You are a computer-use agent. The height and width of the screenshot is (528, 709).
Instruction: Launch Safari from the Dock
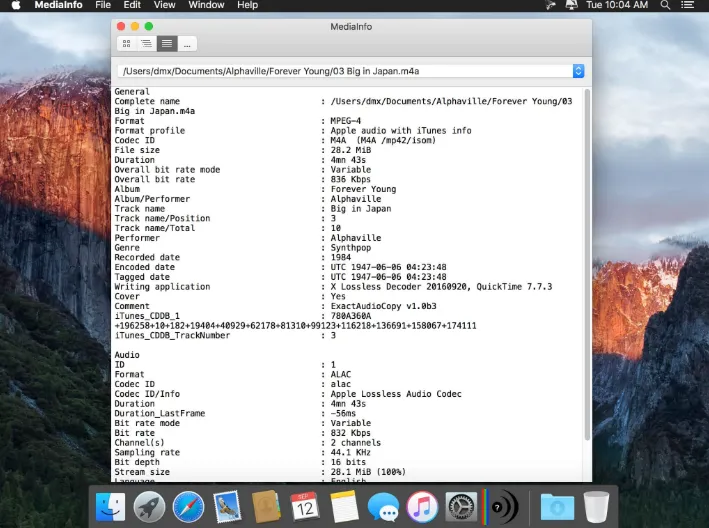(188, 507)
